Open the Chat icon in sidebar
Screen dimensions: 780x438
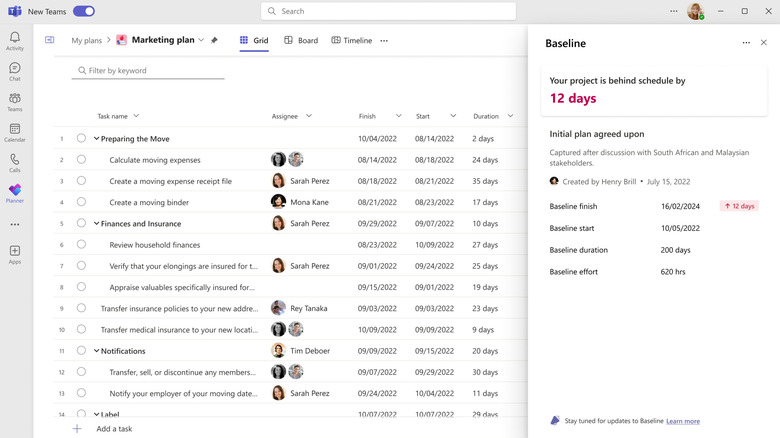coord(14,71)
